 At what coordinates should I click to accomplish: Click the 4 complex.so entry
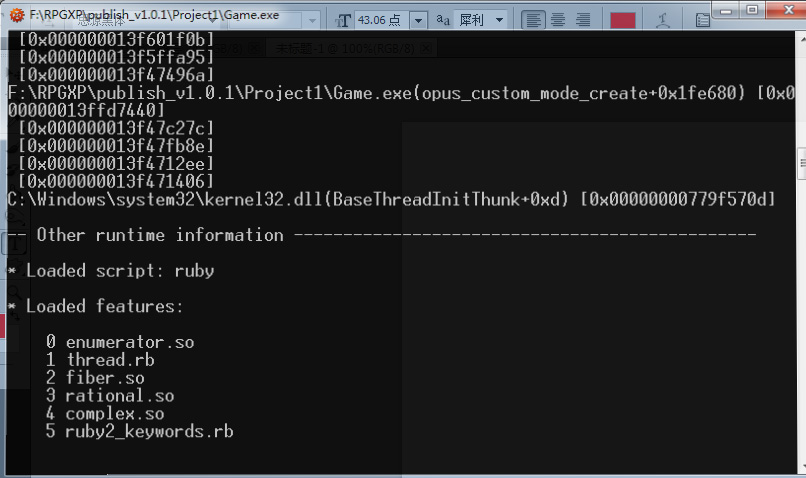(x=105, y=414)
